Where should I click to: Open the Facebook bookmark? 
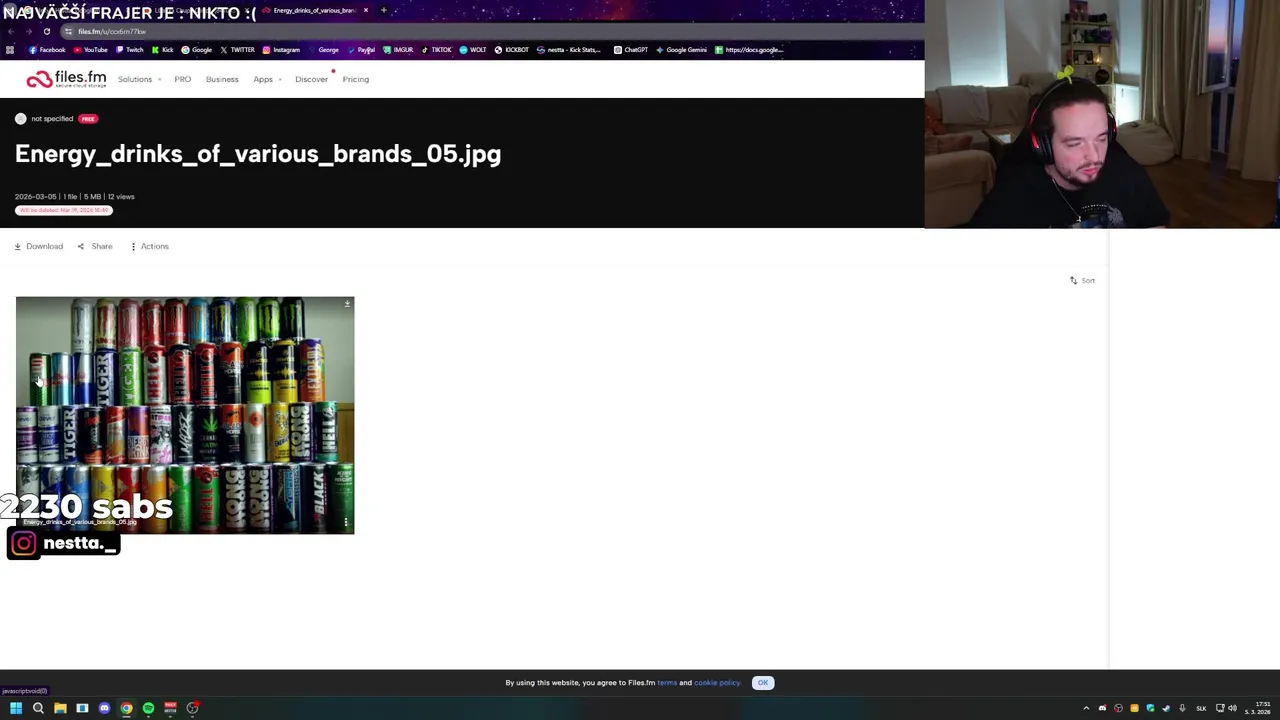[x=47, y=50]
